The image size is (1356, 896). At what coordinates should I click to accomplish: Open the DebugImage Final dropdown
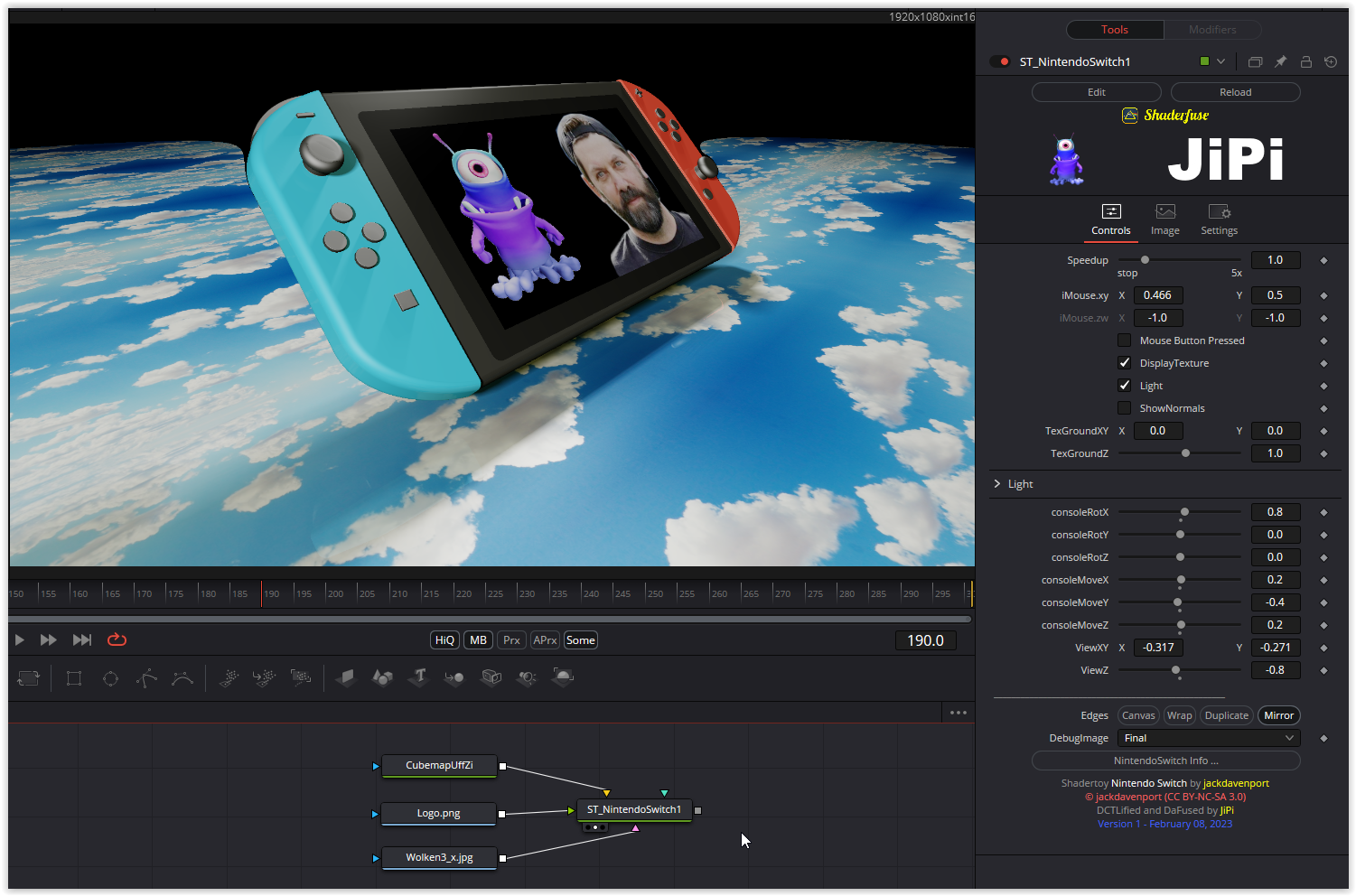pos(1209,738)
